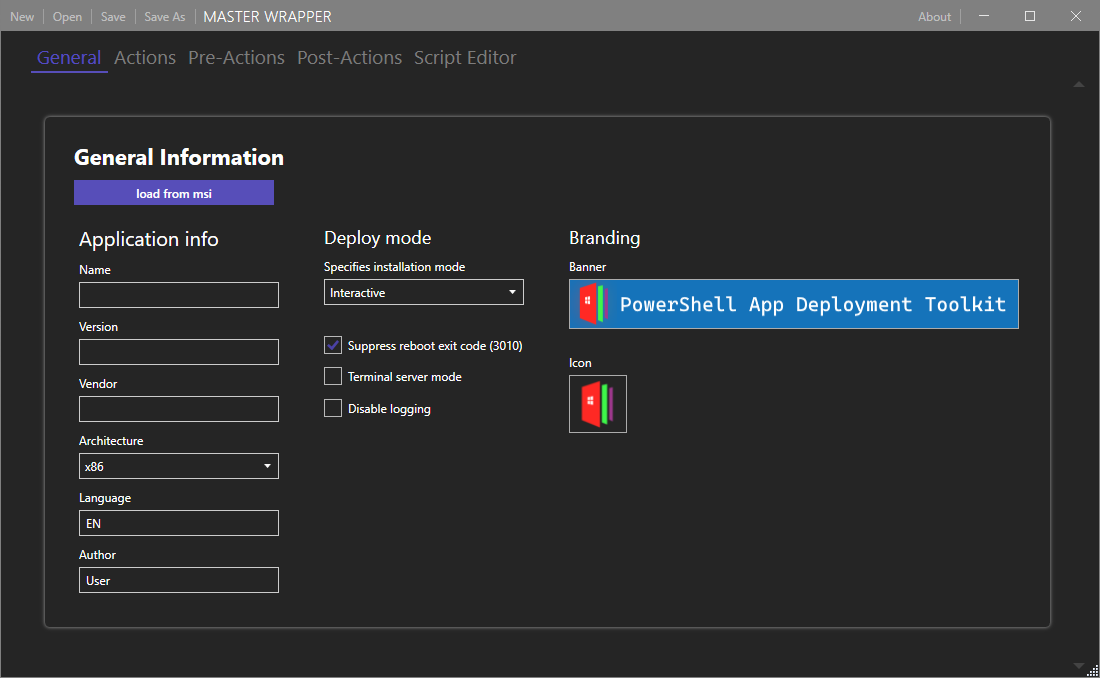
Task: Click the PowerShell App Deployment Toolkit banner
Action: tap(793, 304)
